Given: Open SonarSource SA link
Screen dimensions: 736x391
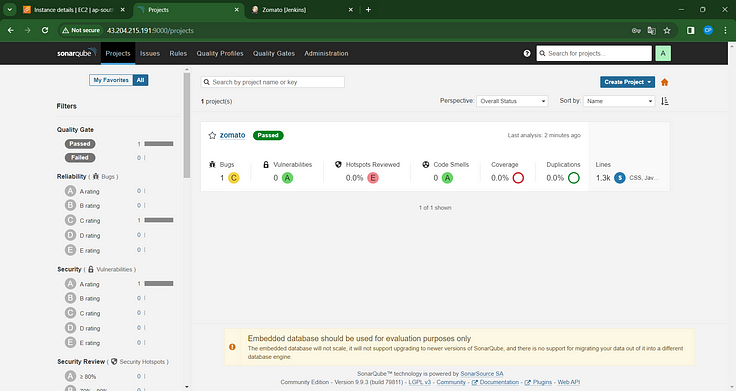Looking at the screenshot, I should (x=482, y=374).
